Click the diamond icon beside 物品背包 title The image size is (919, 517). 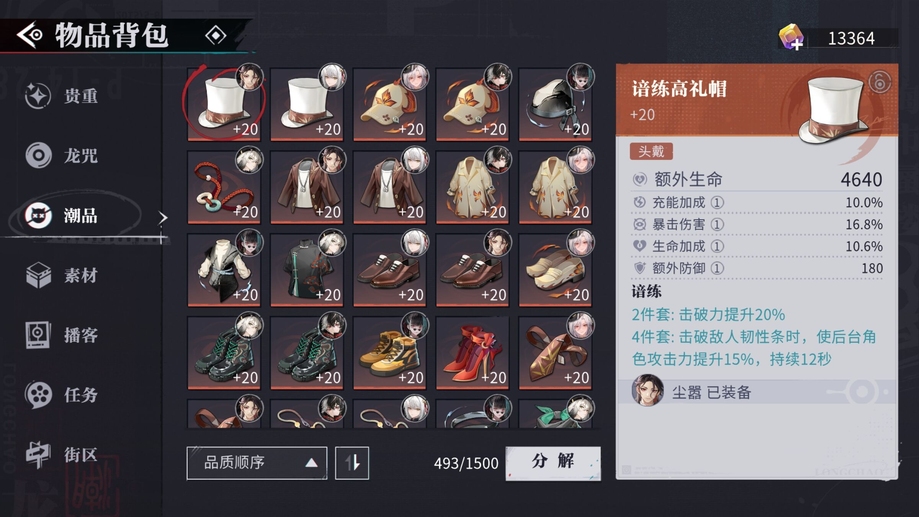point(216,36)
